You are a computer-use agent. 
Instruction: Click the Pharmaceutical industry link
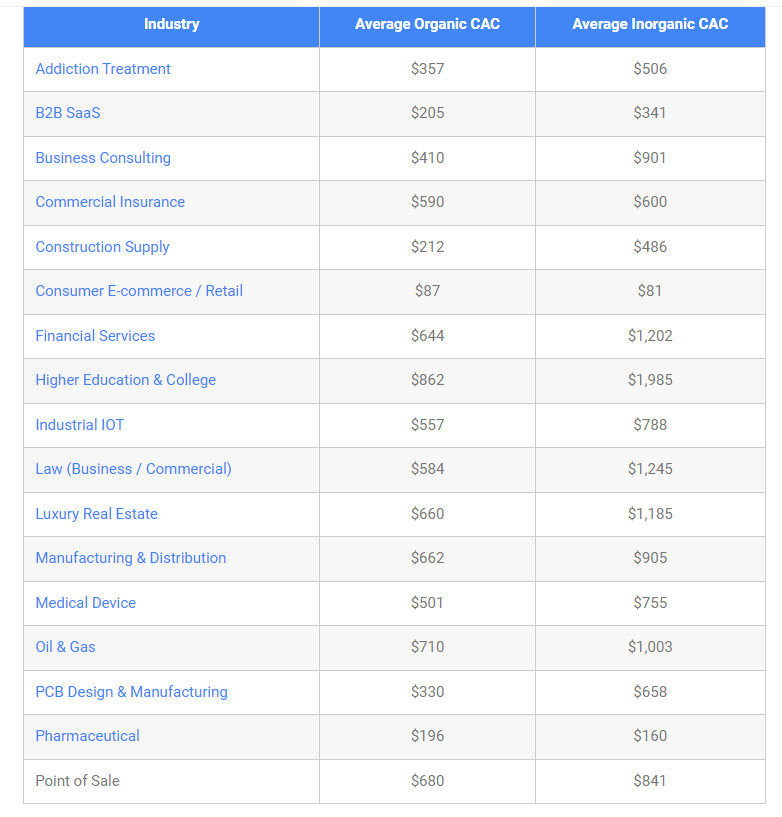click(87, 736)
